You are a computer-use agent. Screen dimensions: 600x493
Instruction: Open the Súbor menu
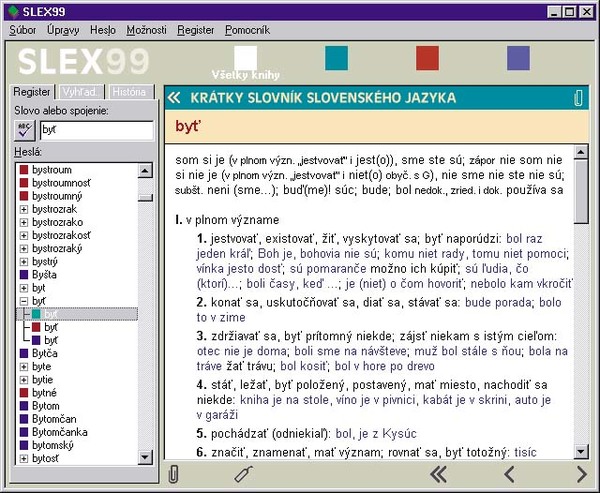(x=23, y=30)
